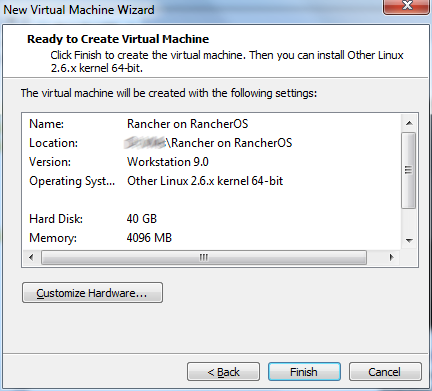Screen dimensions: 432x391
Task: Click the horizontal scrollbar thumb
Action: [x=204, y=257]
